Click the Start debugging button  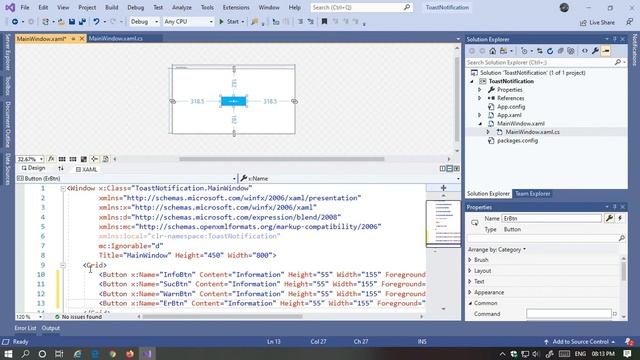point(229,22)
